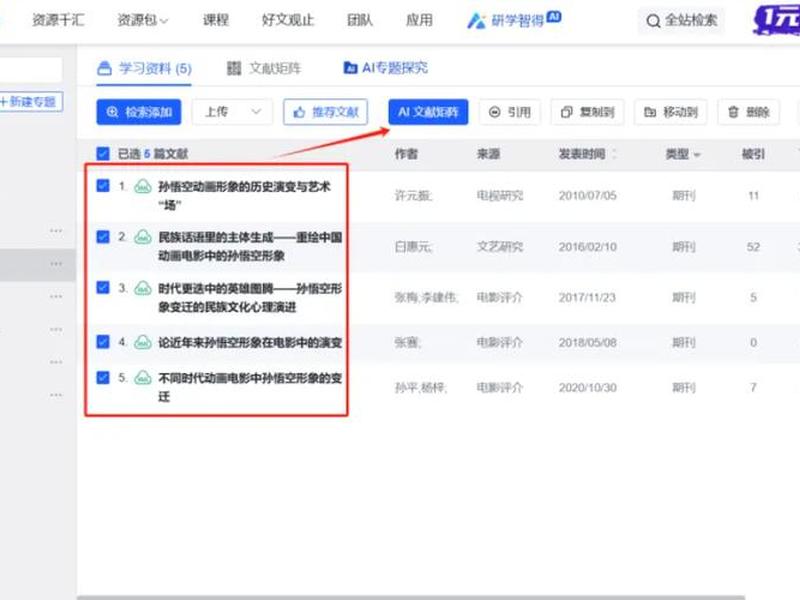Click the cloud icon beside article 4

[142, 342]
